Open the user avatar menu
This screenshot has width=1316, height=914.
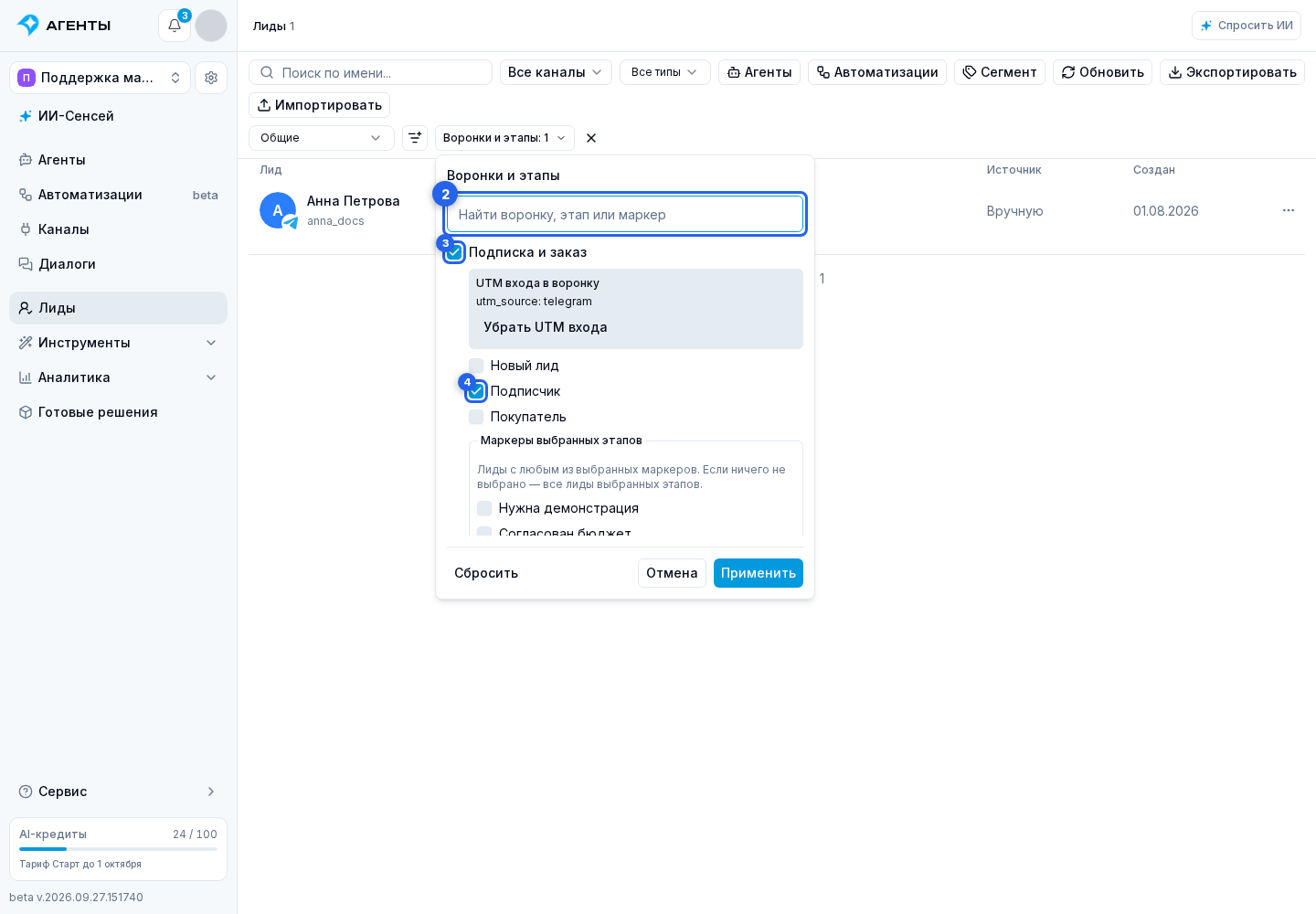point(211,26)
